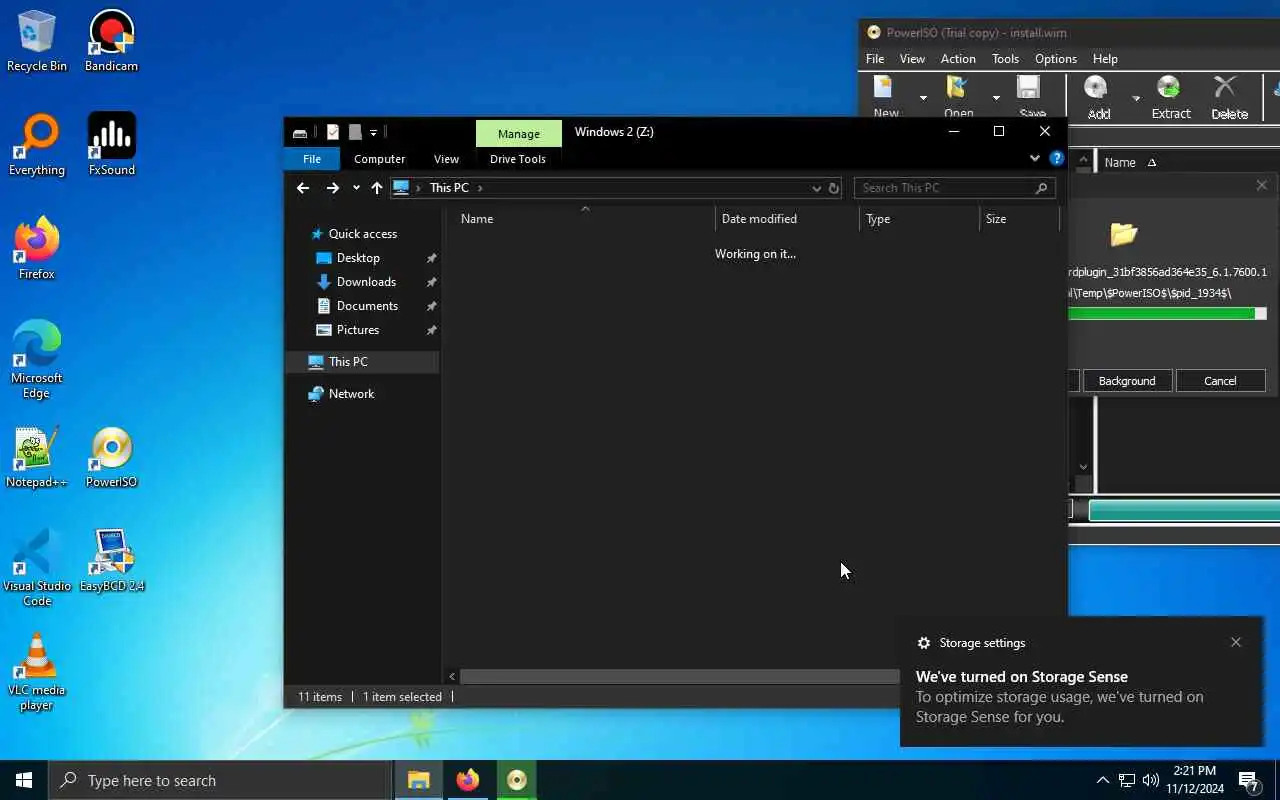
Task: Open Firefox desktop shortcut
Action: (37, 249)
